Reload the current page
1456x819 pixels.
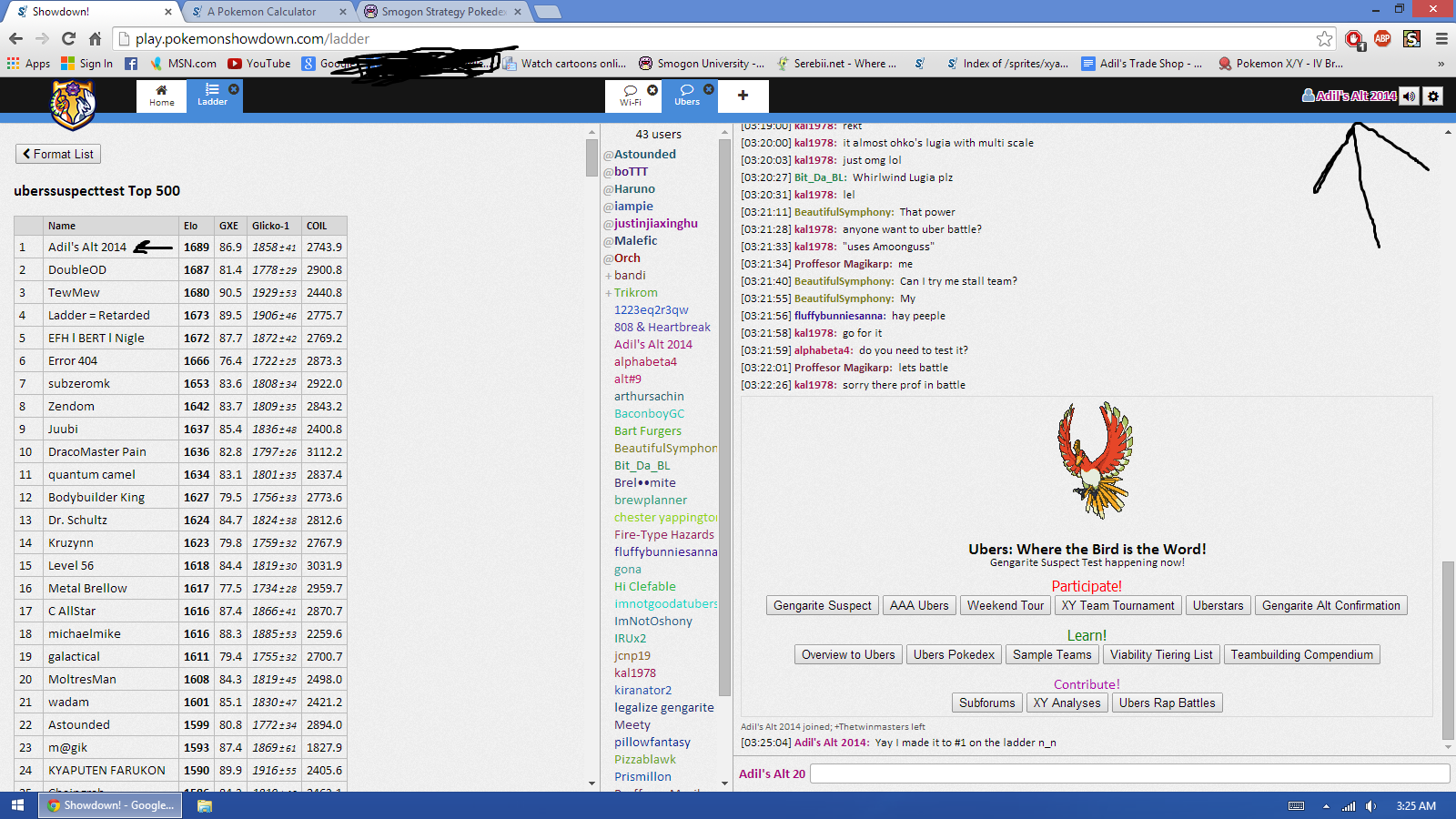click(x=68, y=38)
